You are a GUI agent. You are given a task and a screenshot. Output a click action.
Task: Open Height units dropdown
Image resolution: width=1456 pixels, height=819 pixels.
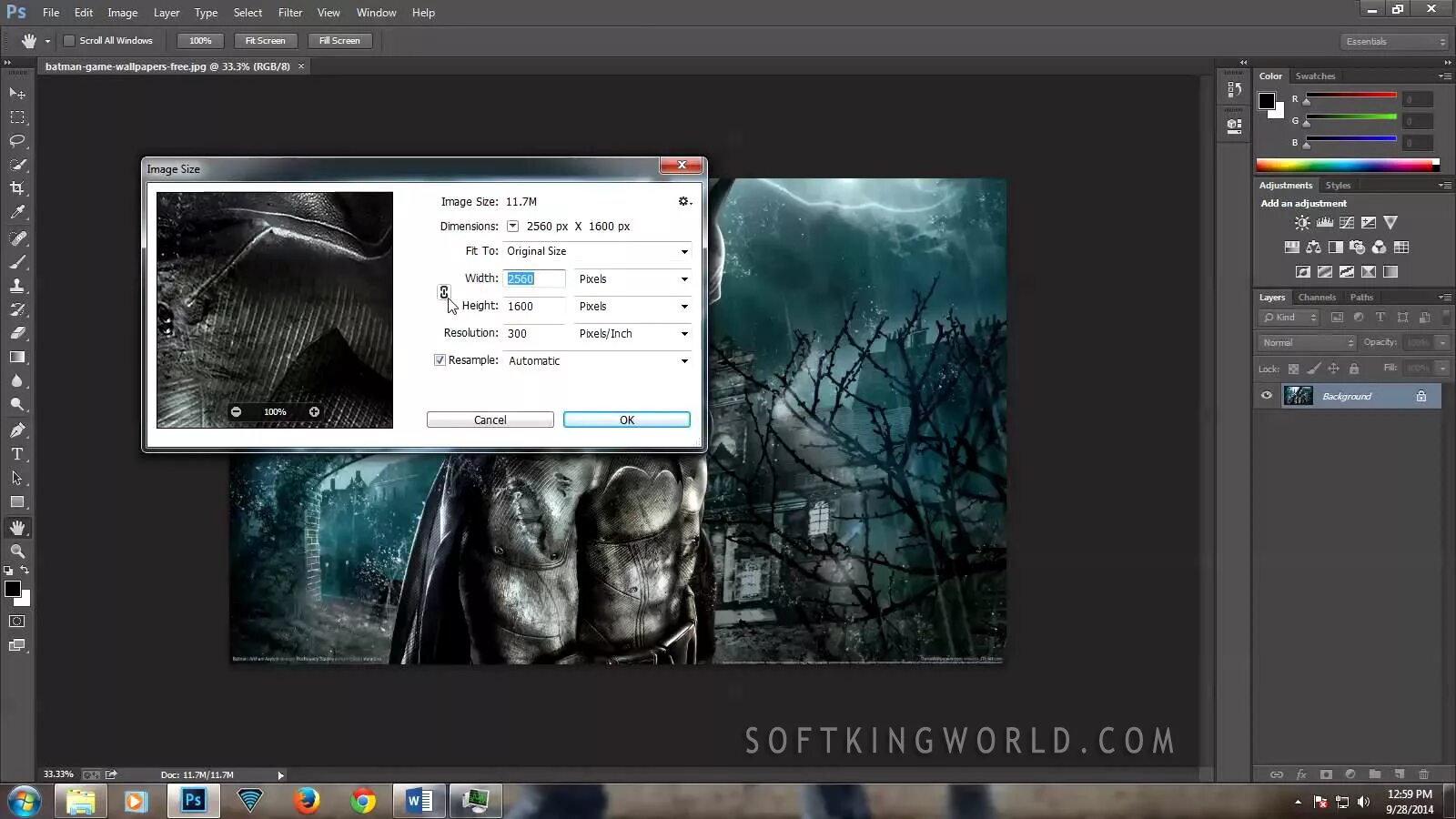point(633,307)
